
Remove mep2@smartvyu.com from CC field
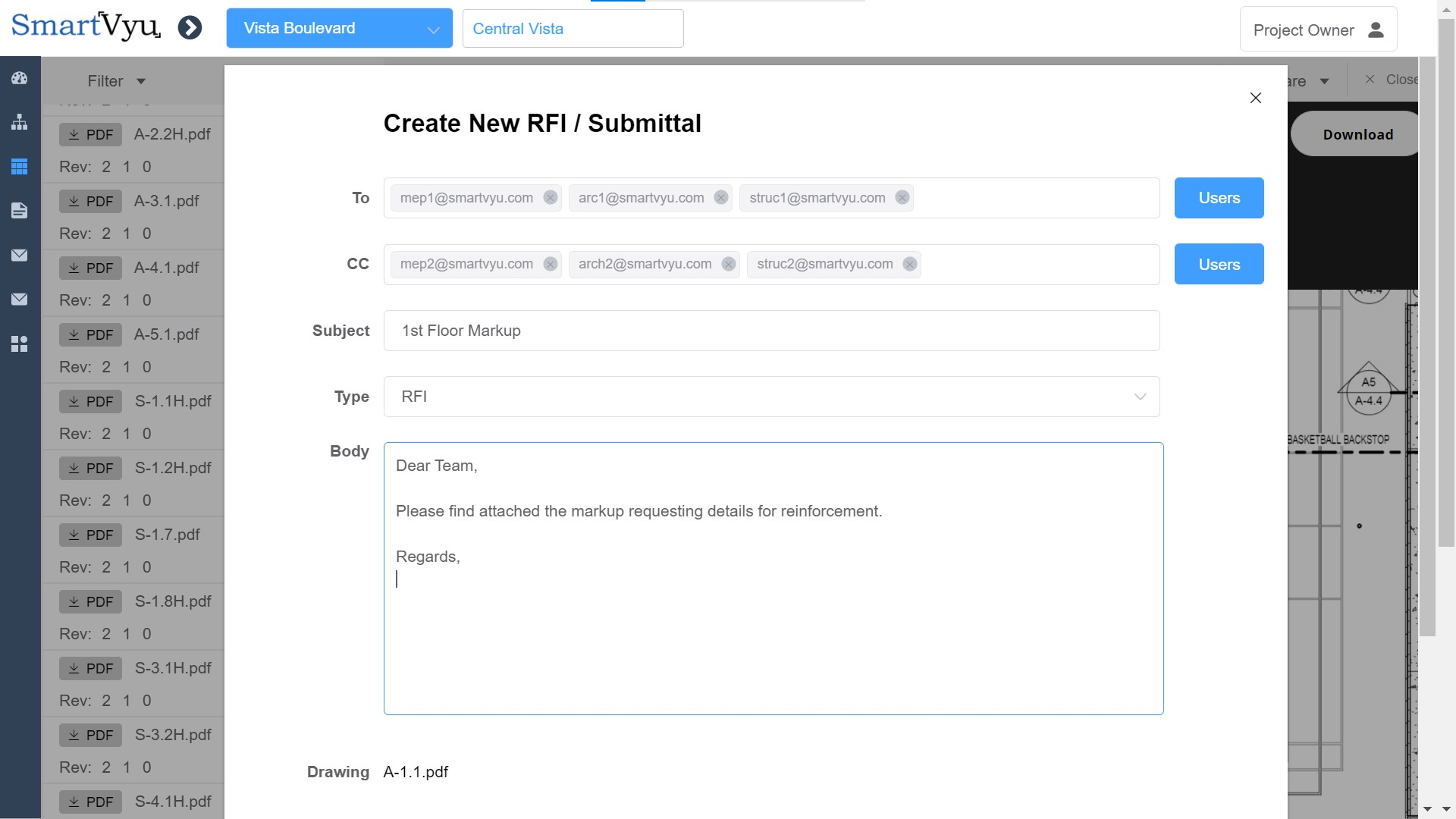[551, 264]
